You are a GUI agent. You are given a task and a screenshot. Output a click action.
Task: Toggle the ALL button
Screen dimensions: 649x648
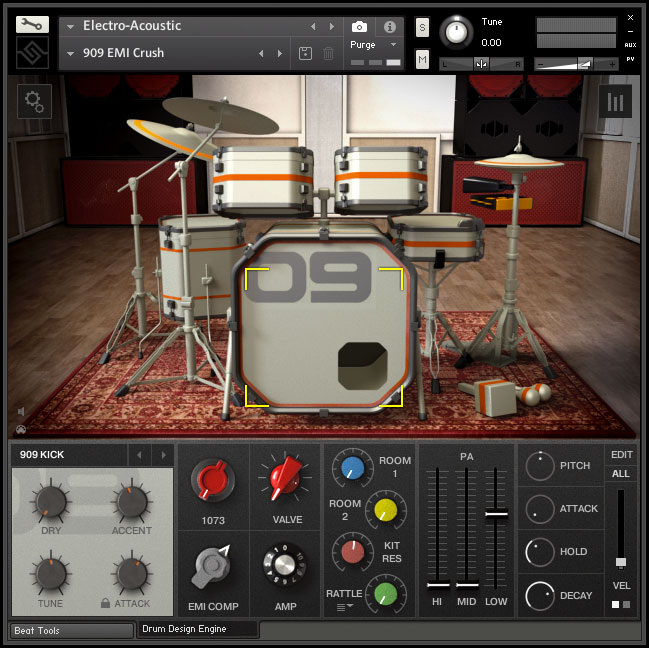click(x=620, y=473)
